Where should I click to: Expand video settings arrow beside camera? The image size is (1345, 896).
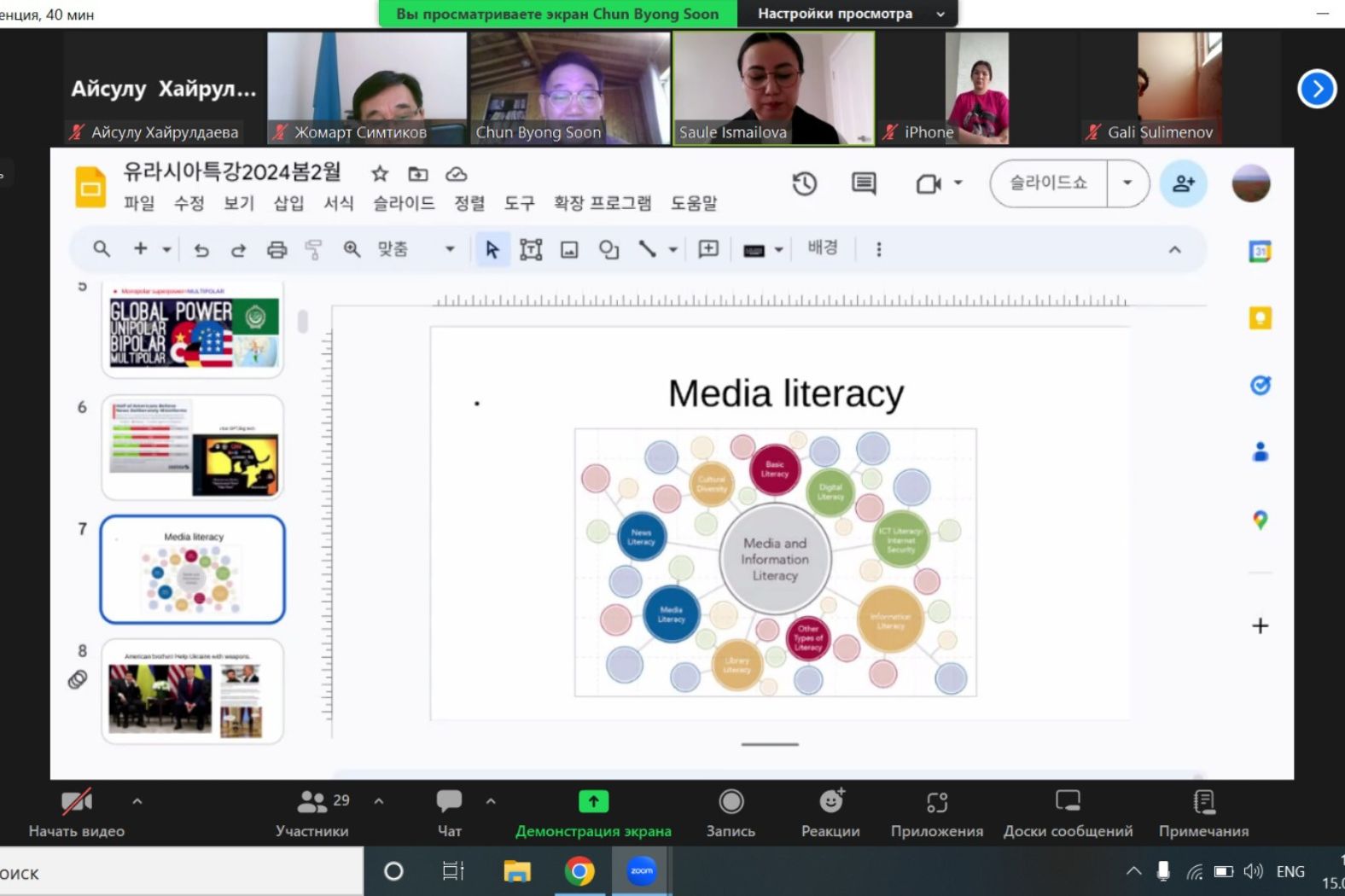click(x=137, y=801)
